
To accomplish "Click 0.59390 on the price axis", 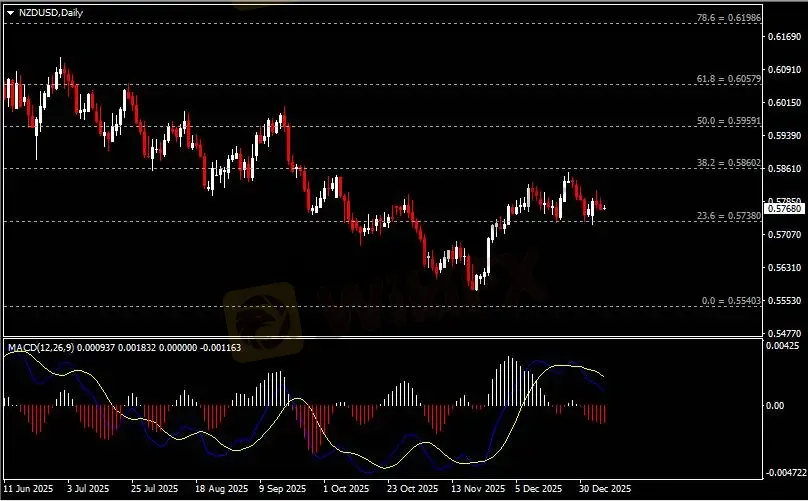I will tap(785, 136).
